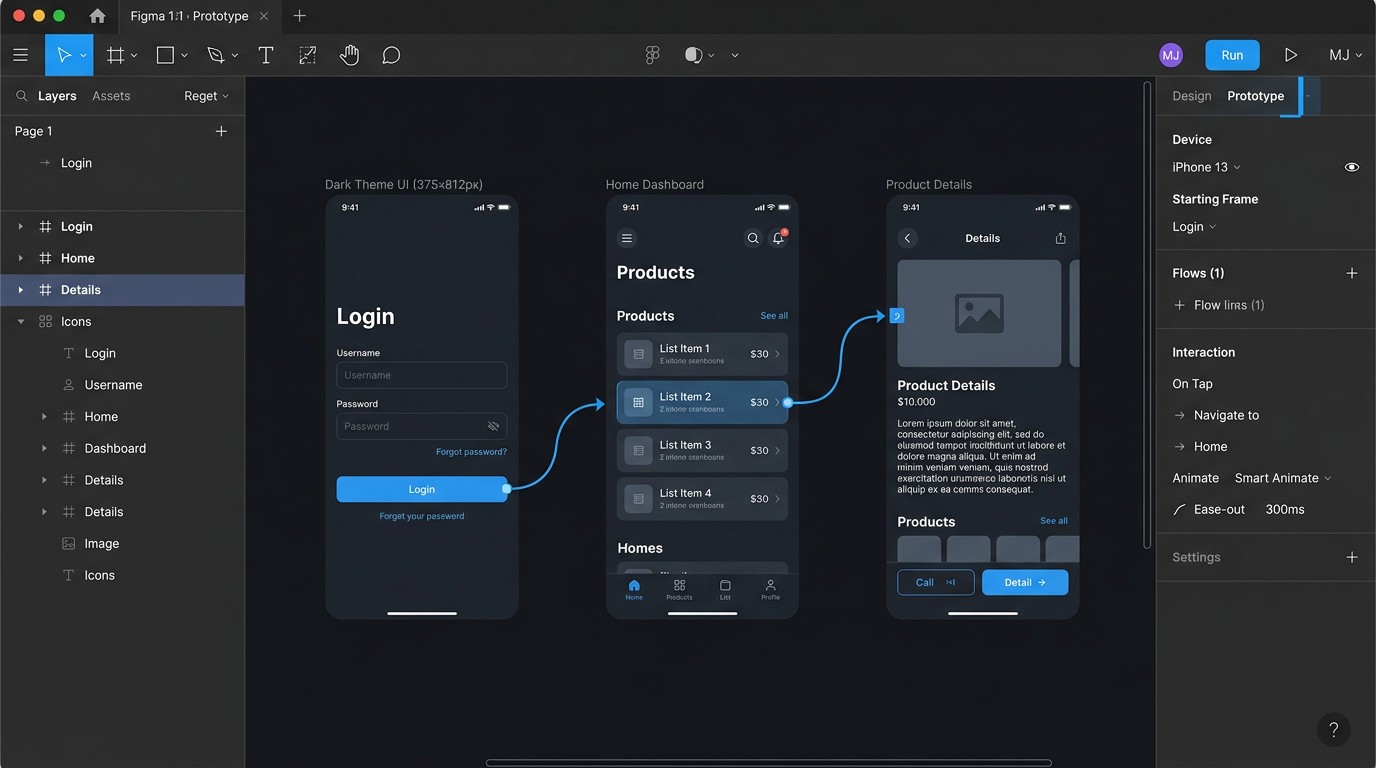Click the Call button in Product Details
The width and height of the screenshot is (1376, 768).
pyautogui.click(x=935, y=582)
